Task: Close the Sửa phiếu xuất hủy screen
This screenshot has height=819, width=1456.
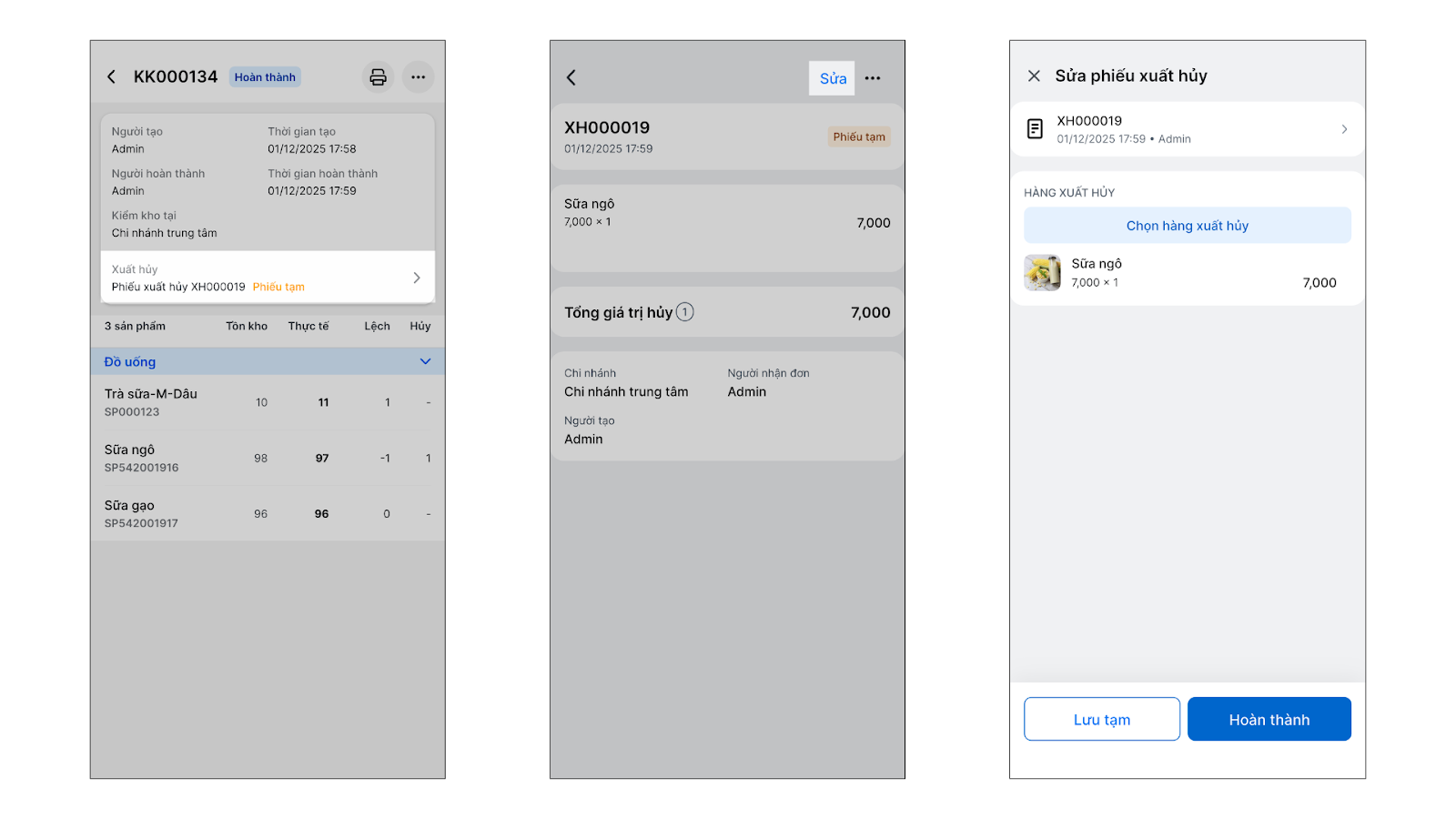Action: click(1034, 76)
